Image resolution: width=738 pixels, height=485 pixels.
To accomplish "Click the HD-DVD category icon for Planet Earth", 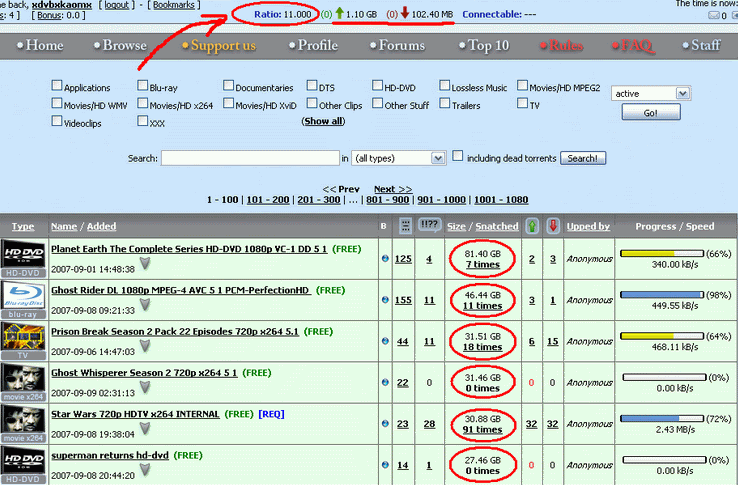I will [x=22, y=257].
